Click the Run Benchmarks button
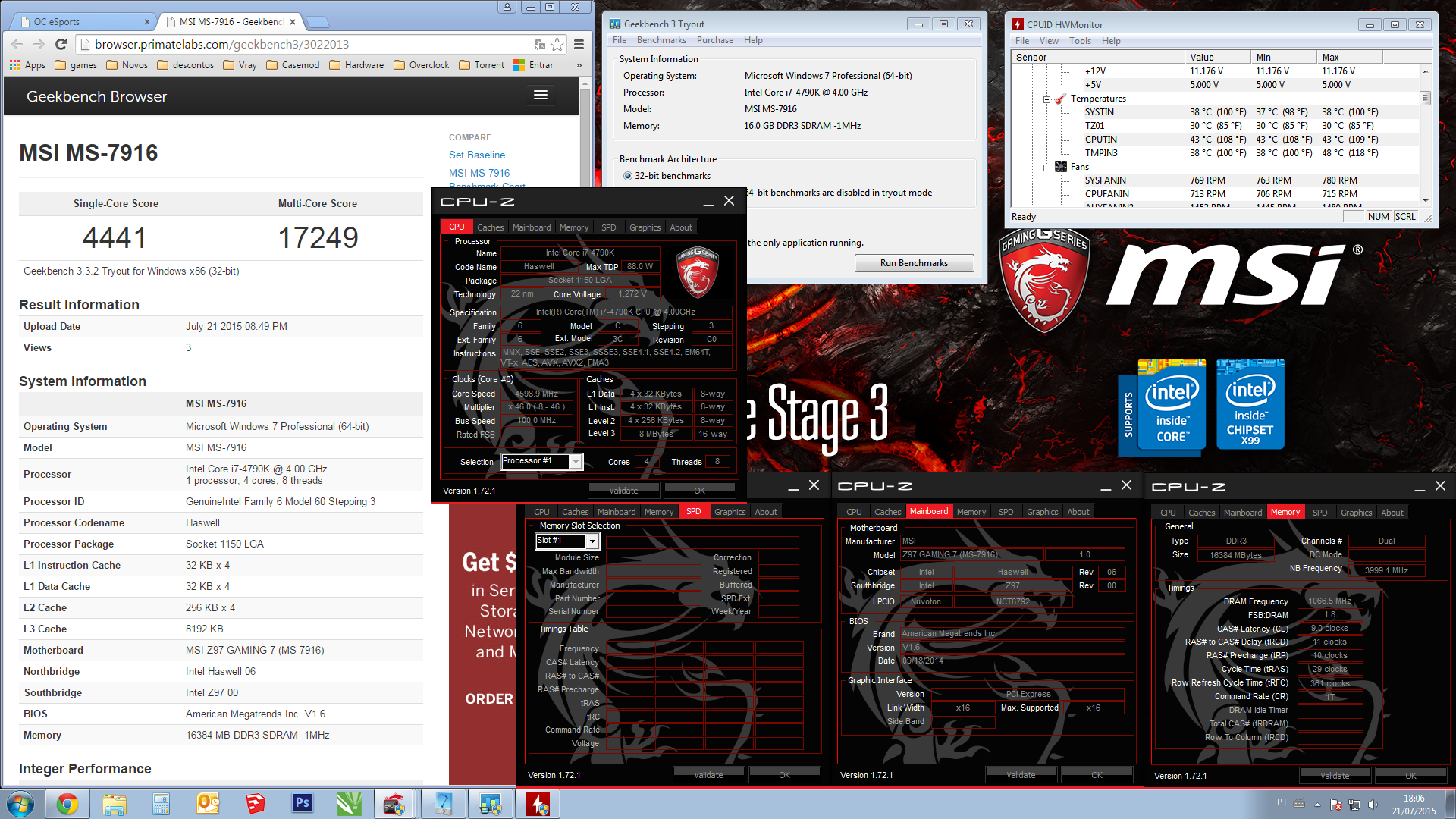1456x819 pixels. [x=914, y=263]
